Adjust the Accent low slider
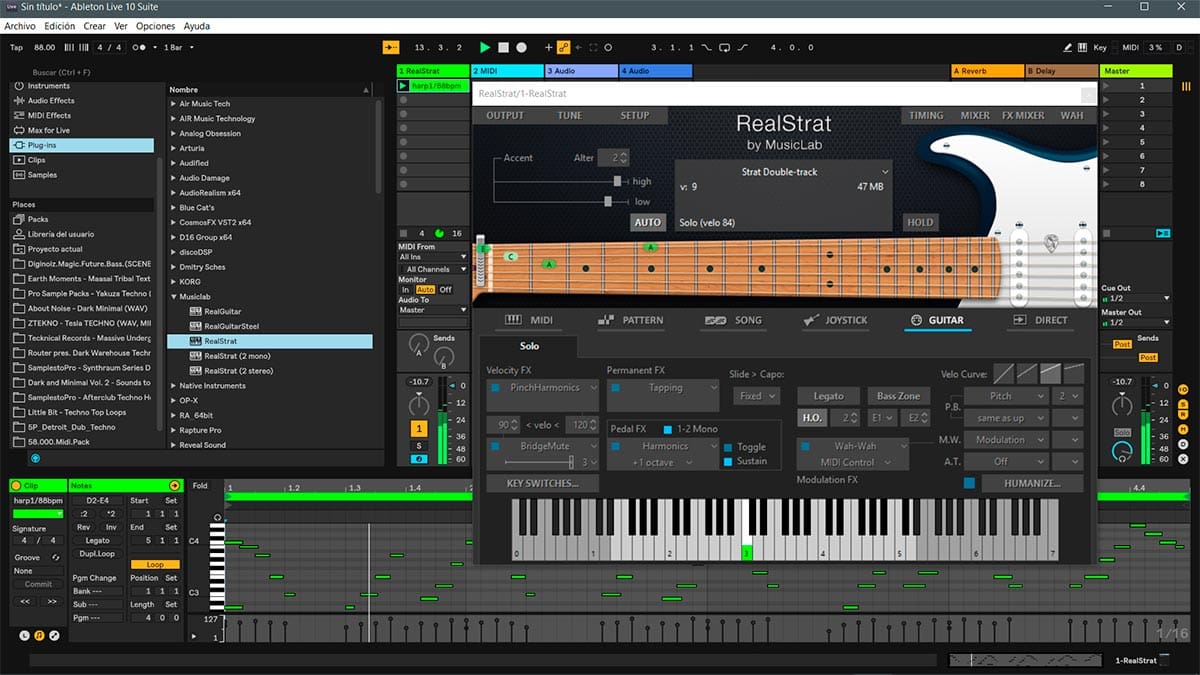The height and width of the screenshot is (675, 1200). tap(608, 201)
